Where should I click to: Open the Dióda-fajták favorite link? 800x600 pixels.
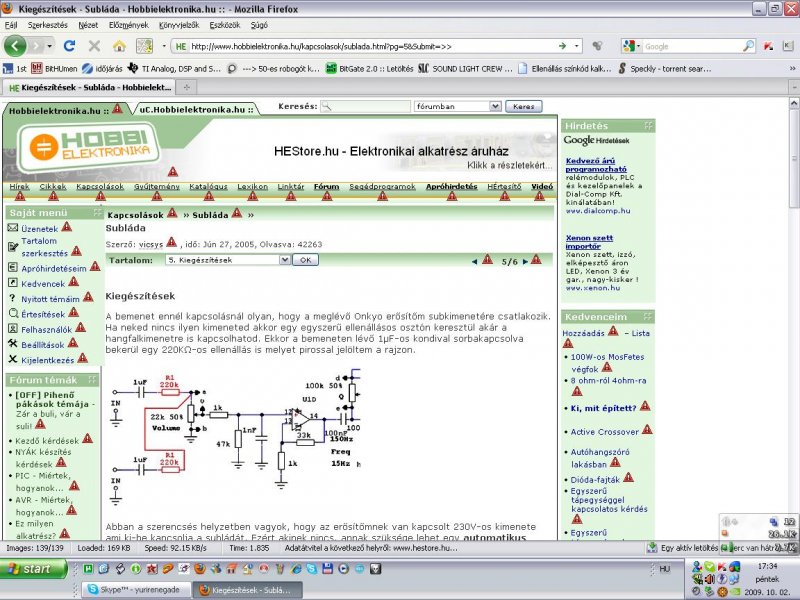(x=595, y=480)
